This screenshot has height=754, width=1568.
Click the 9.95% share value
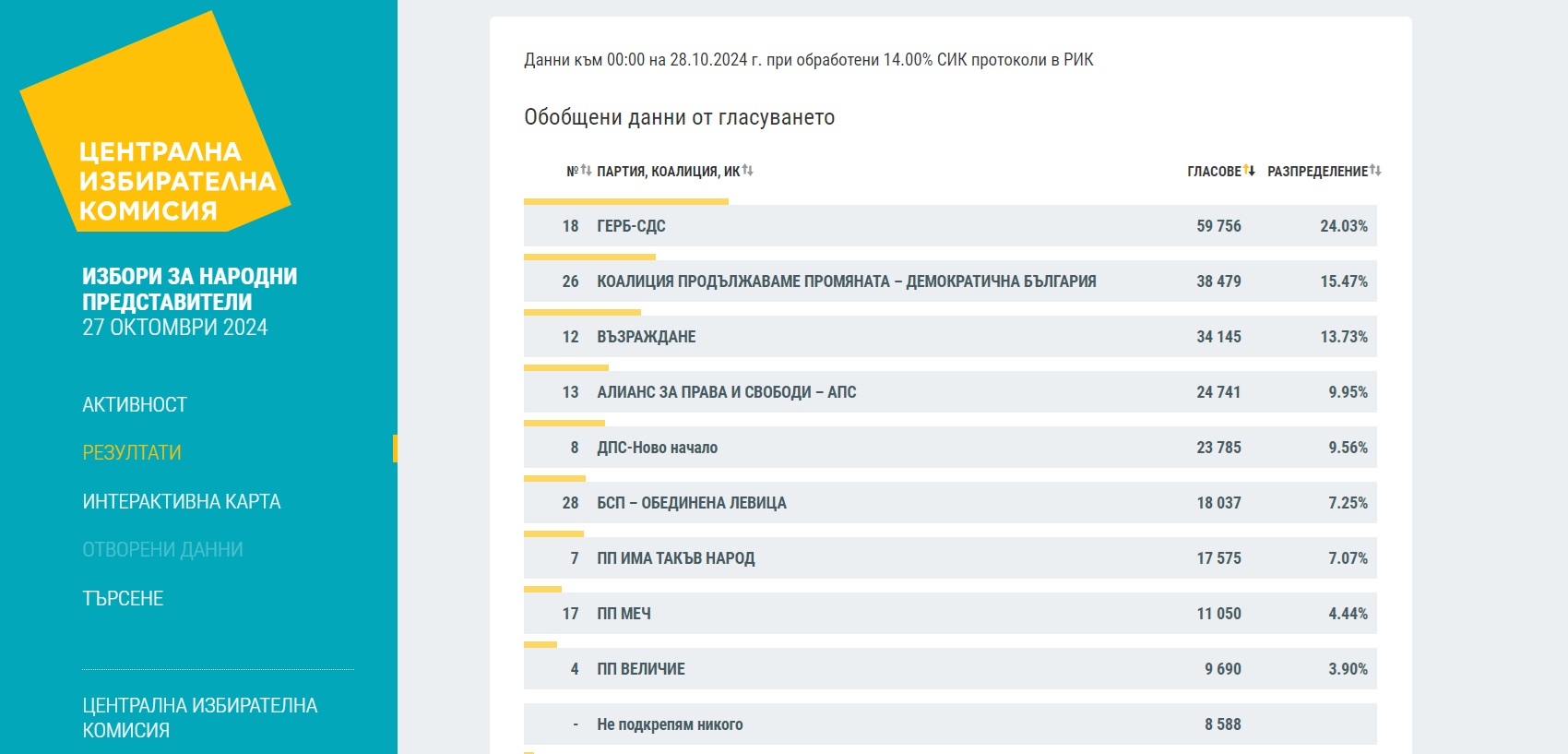[x=1348, y=392]
